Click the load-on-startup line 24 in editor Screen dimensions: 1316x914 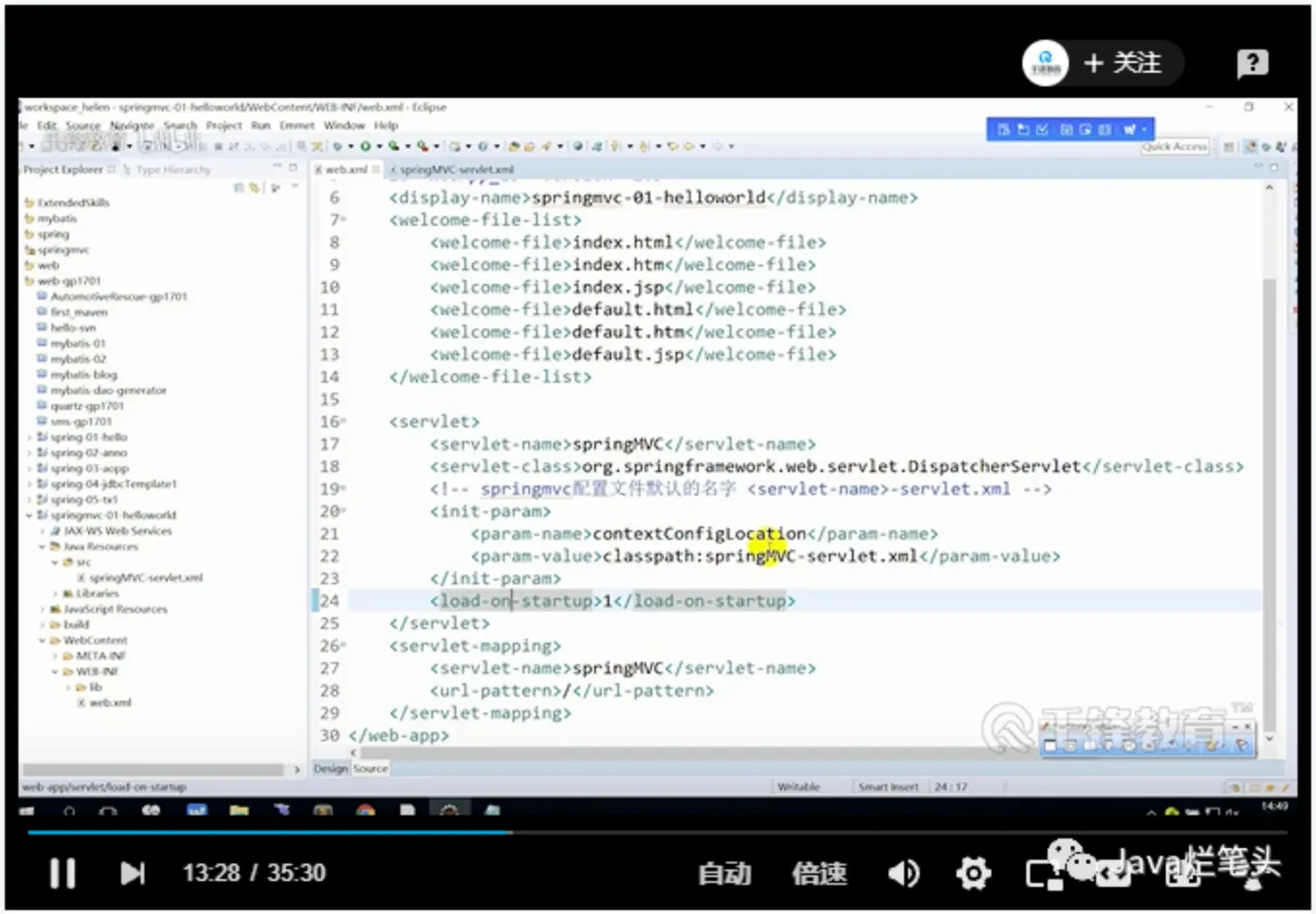click(804, 601)
